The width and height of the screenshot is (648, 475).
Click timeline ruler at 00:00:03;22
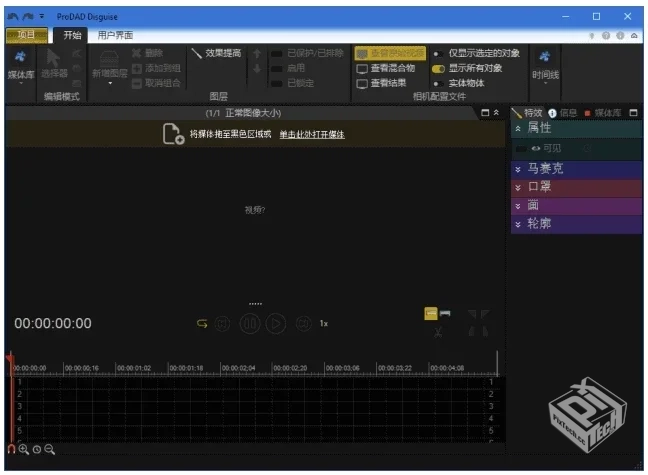(x=395, y=368)
